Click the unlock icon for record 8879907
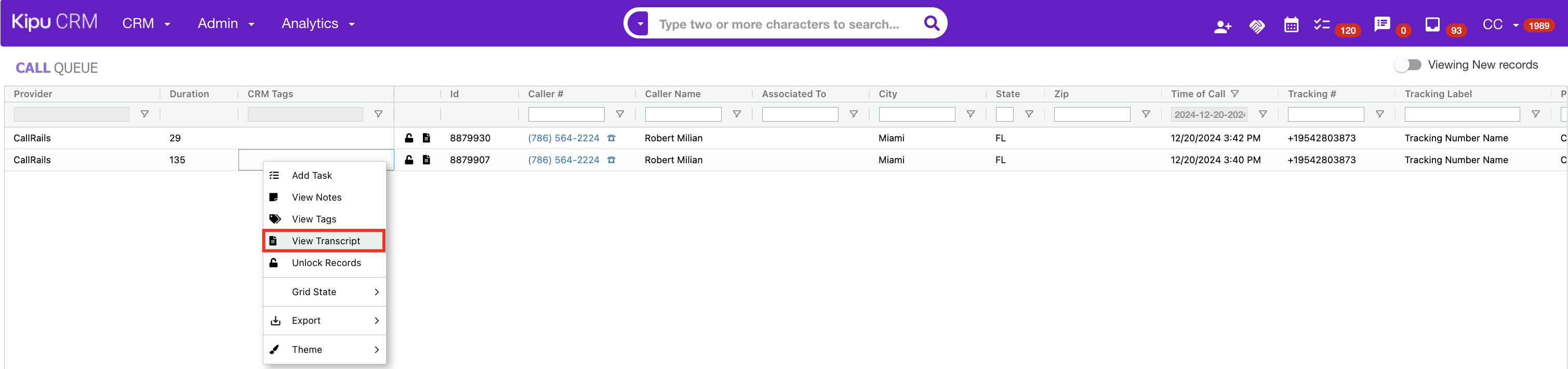 [409, 160]
